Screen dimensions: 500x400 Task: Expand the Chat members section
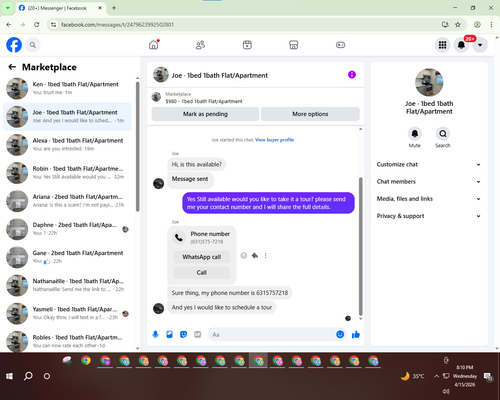click(429, 182)
